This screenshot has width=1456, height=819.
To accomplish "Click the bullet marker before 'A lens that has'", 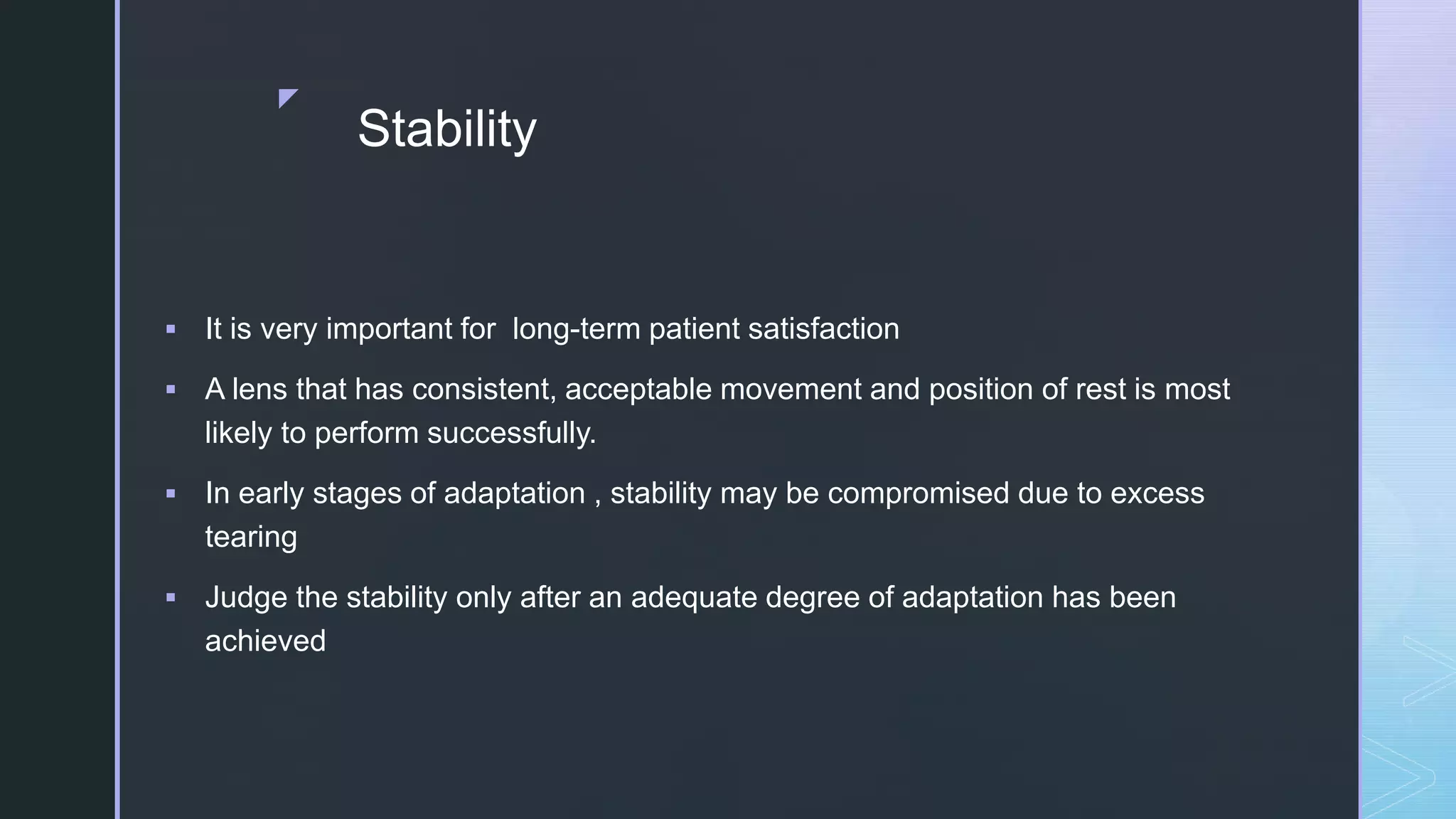I will [171, 390].
